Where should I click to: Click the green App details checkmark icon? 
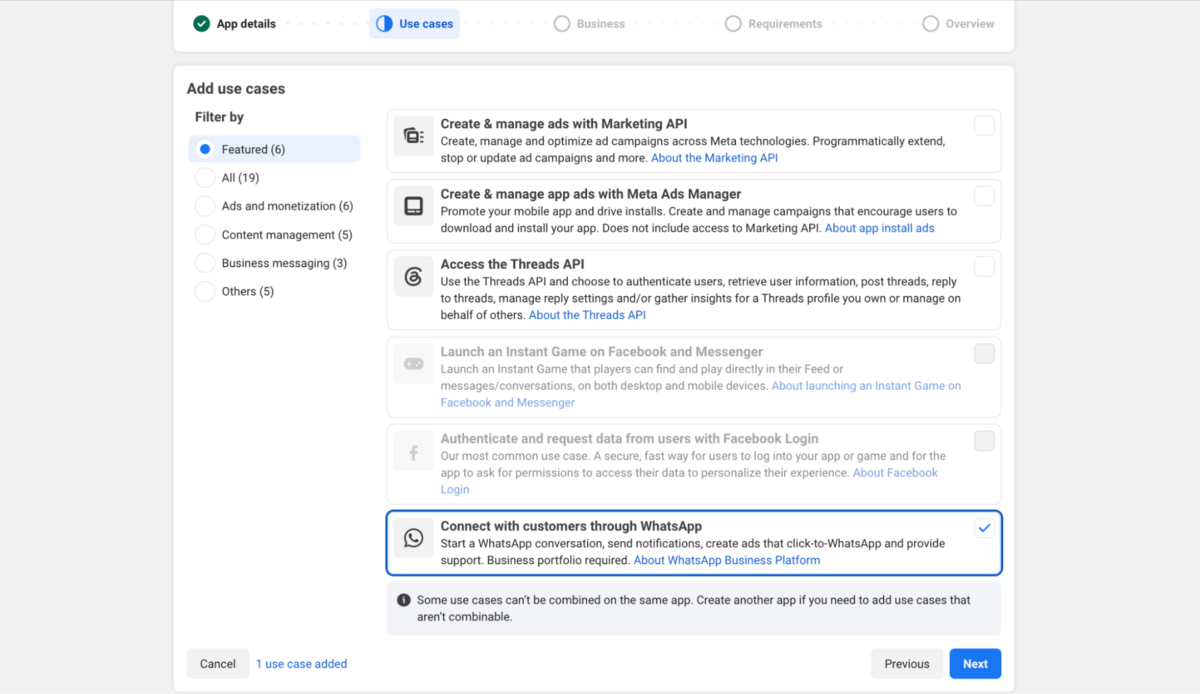(x=202, y=23)
